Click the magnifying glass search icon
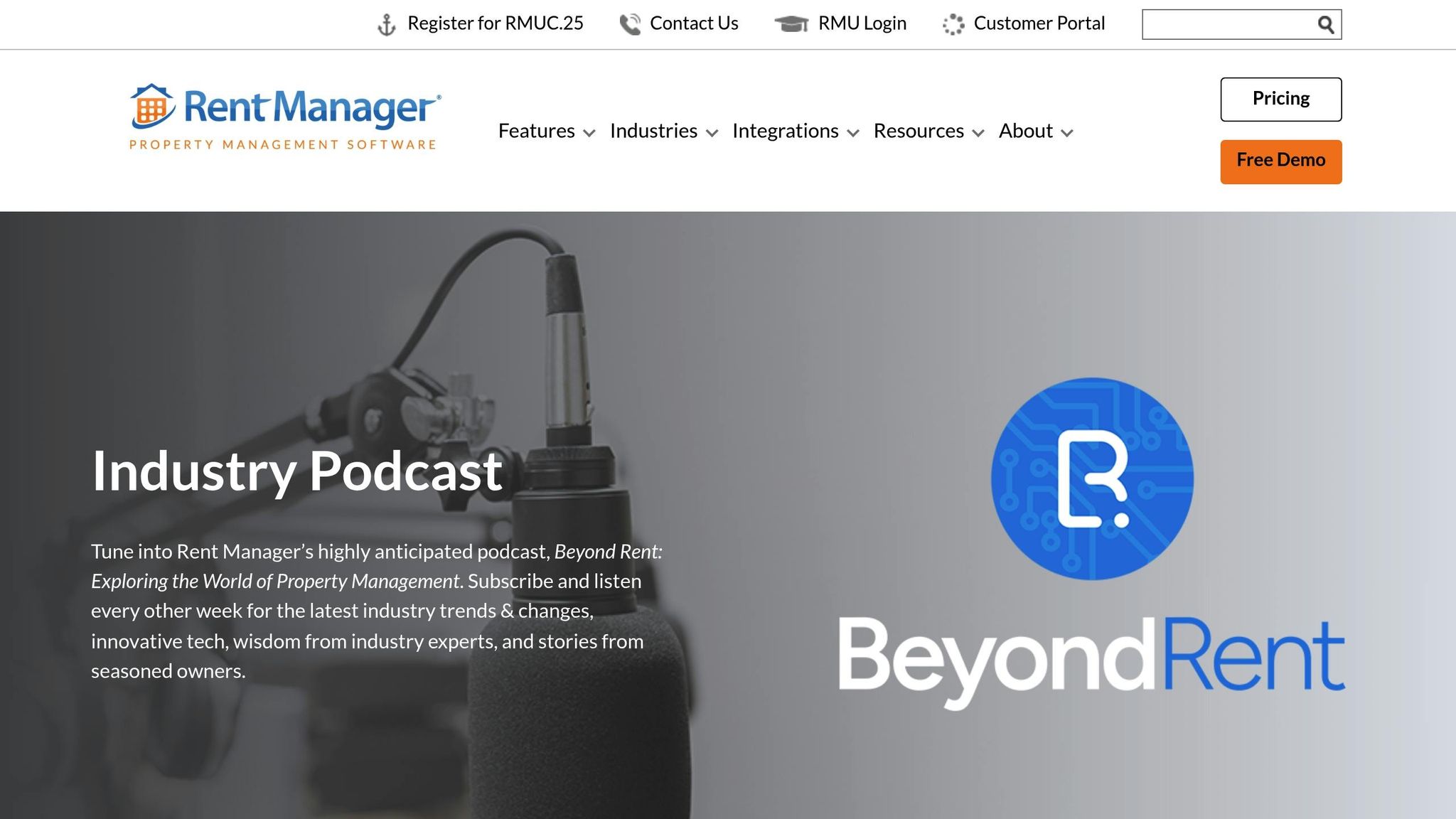 (x=1325, y=25)
